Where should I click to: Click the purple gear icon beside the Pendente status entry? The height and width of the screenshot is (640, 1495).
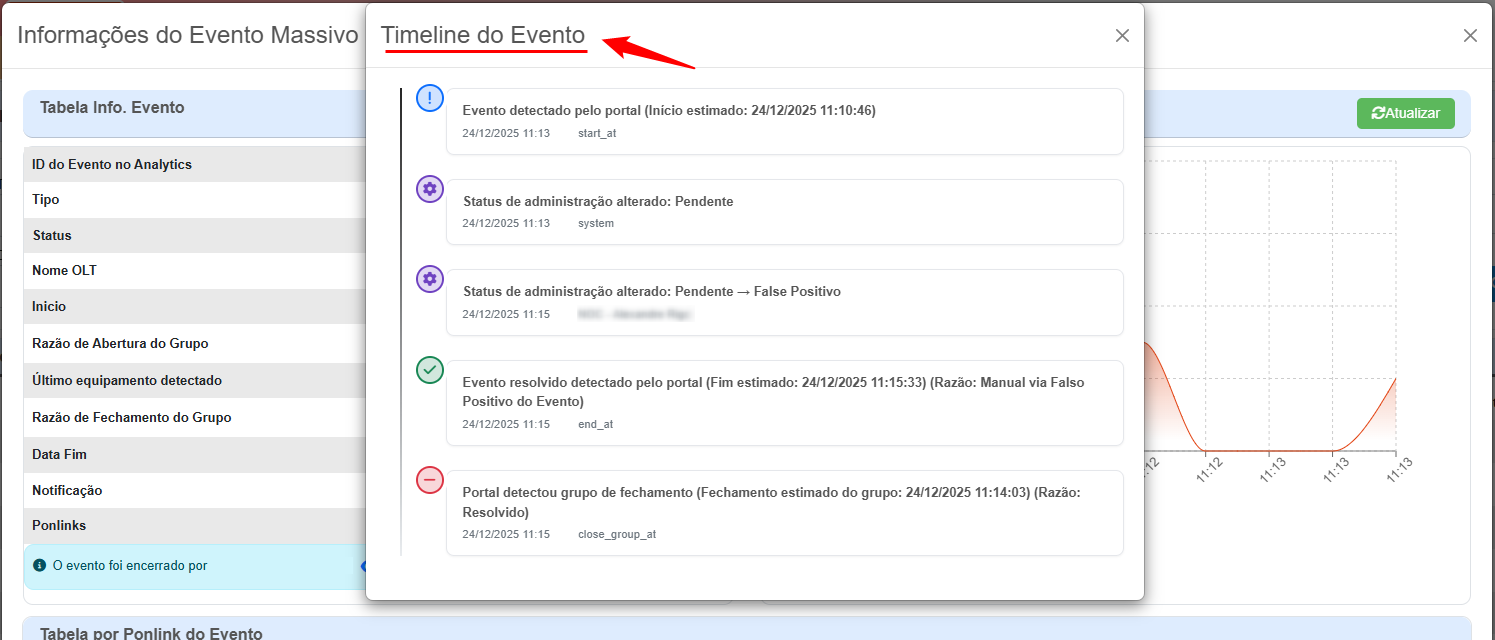coord(430,189)
